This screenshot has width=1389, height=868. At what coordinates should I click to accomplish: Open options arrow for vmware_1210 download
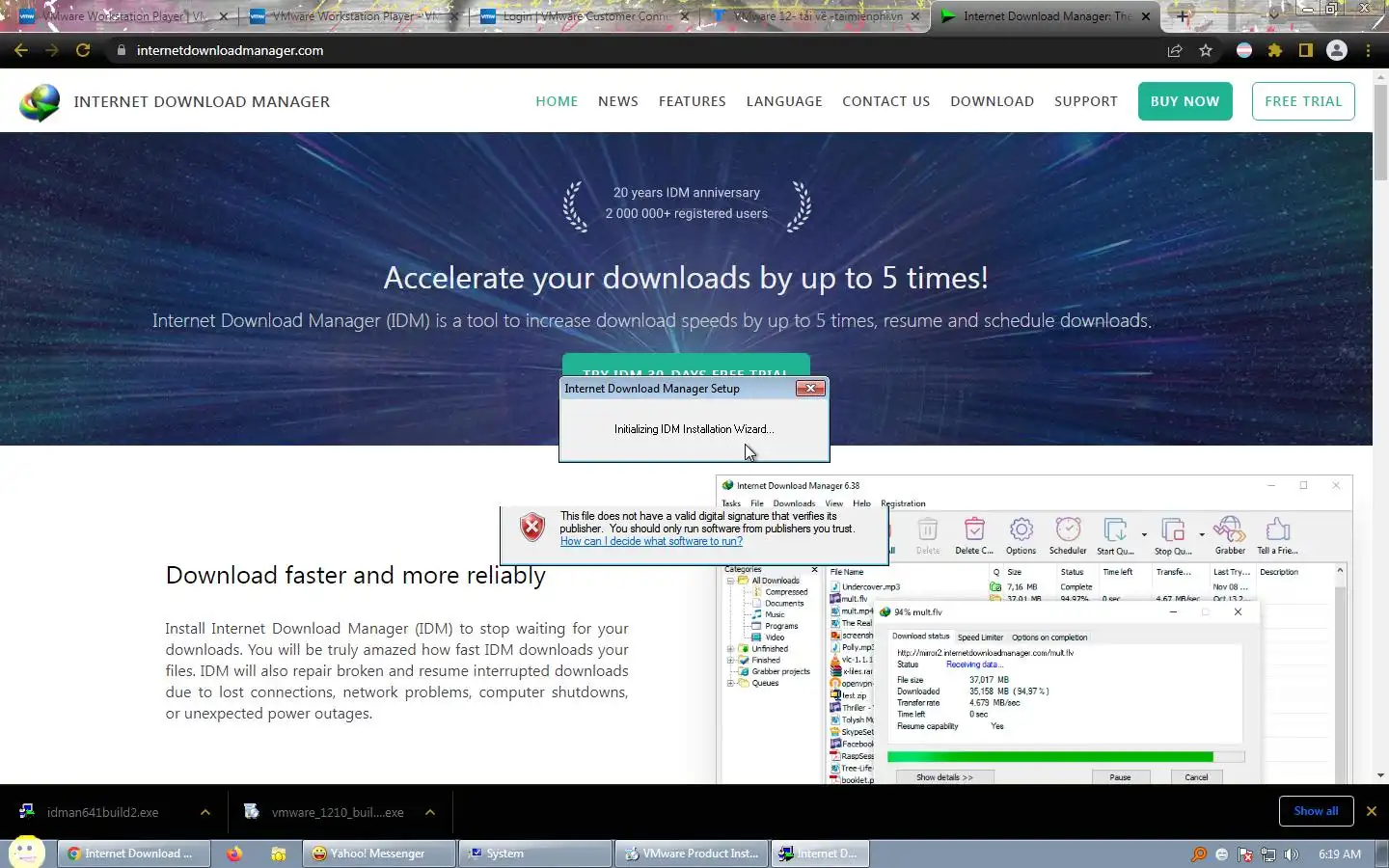click(x=430, y=812)
